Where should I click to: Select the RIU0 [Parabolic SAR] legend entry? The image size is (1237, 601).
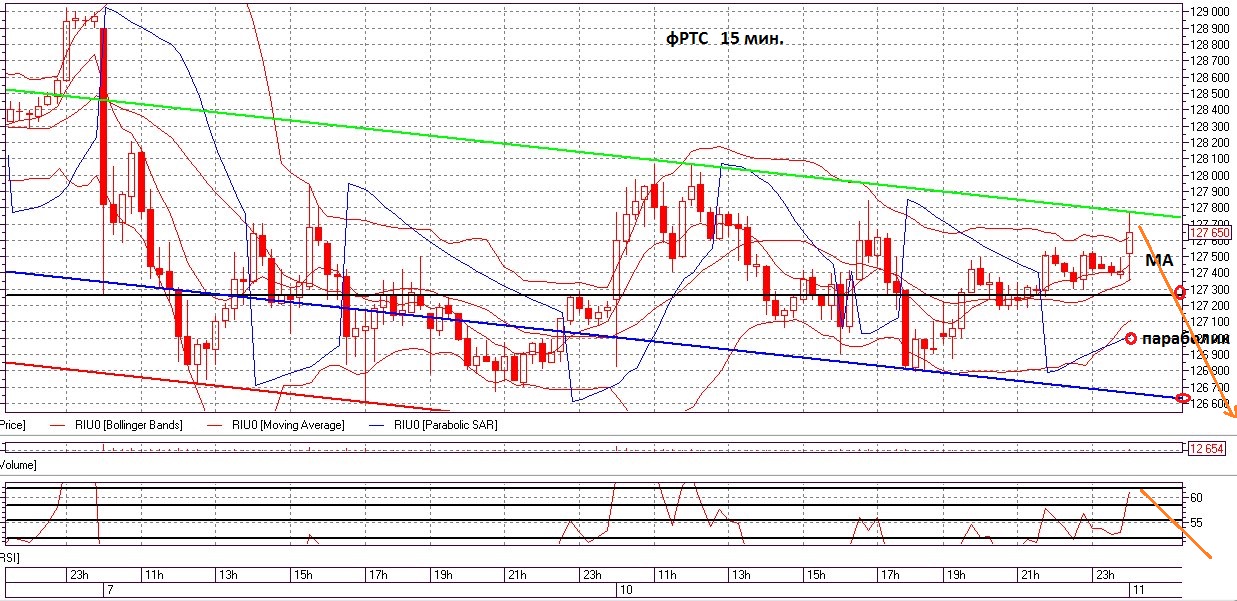(x=445, y=425)
